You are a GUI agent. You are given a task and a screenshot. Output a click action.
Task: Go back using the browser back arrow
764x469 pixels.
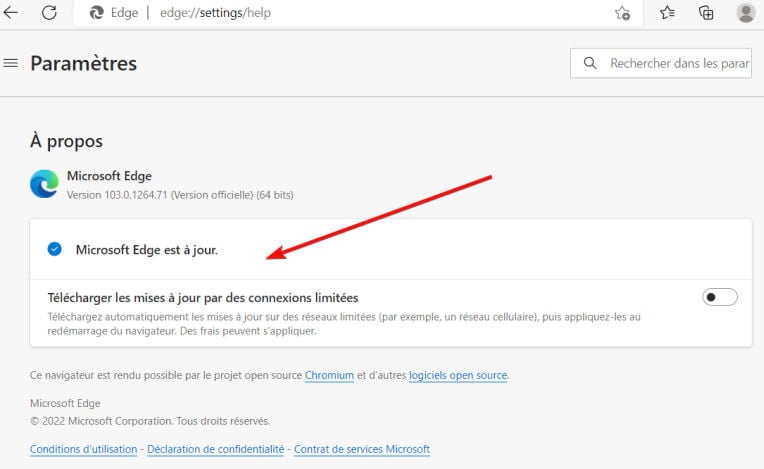pyautogui.click(x=10, y=12)
